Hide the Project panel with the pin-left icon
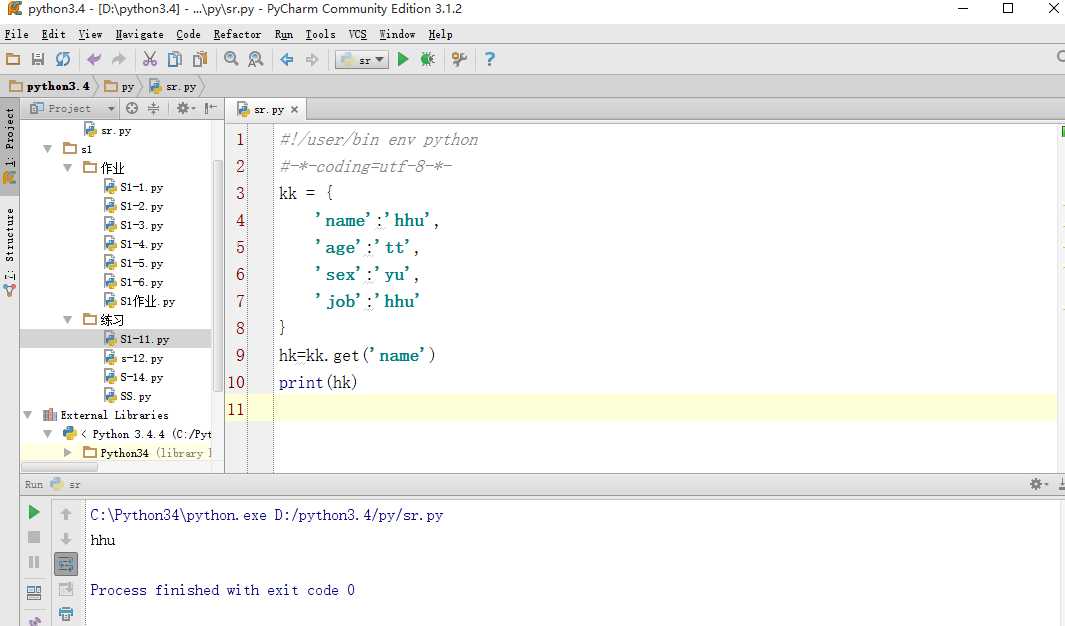 coord(211,109)
